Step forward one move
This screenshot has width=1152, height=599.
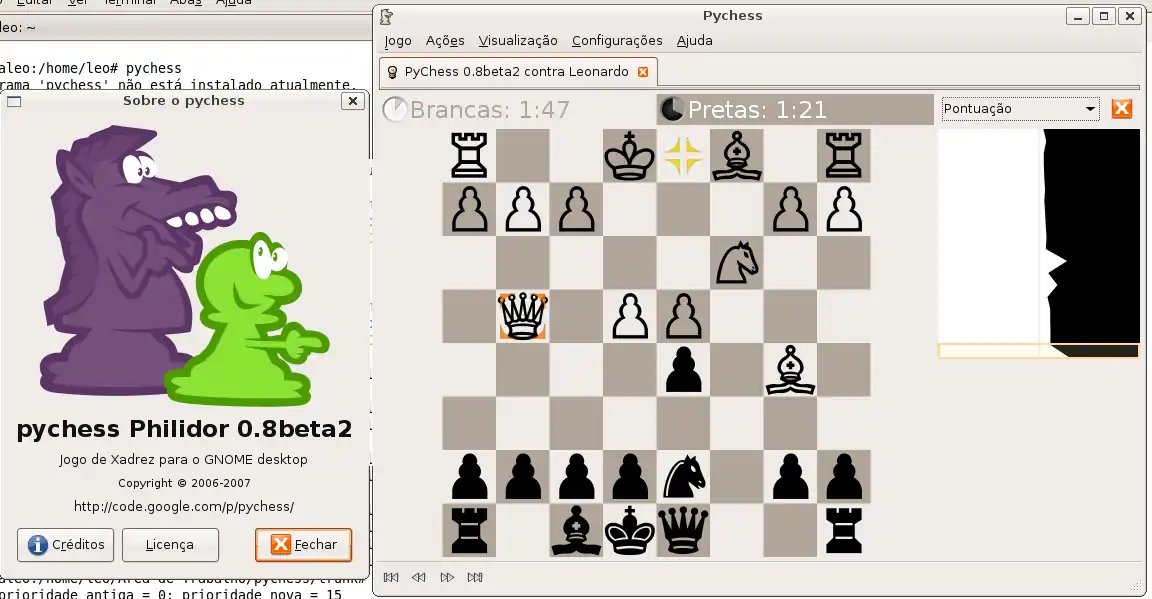point(447,577)
